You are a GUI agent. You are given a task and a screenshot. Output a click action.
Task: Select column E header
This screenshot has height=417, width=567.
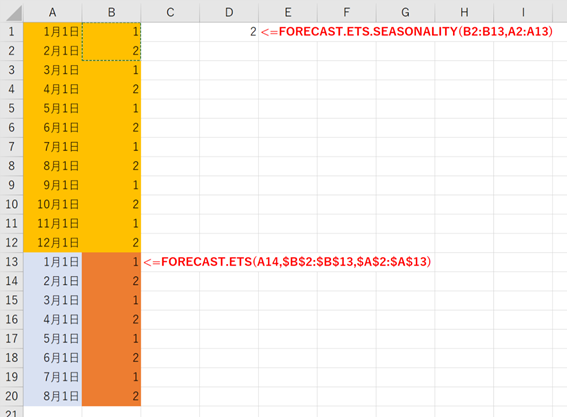288,12
